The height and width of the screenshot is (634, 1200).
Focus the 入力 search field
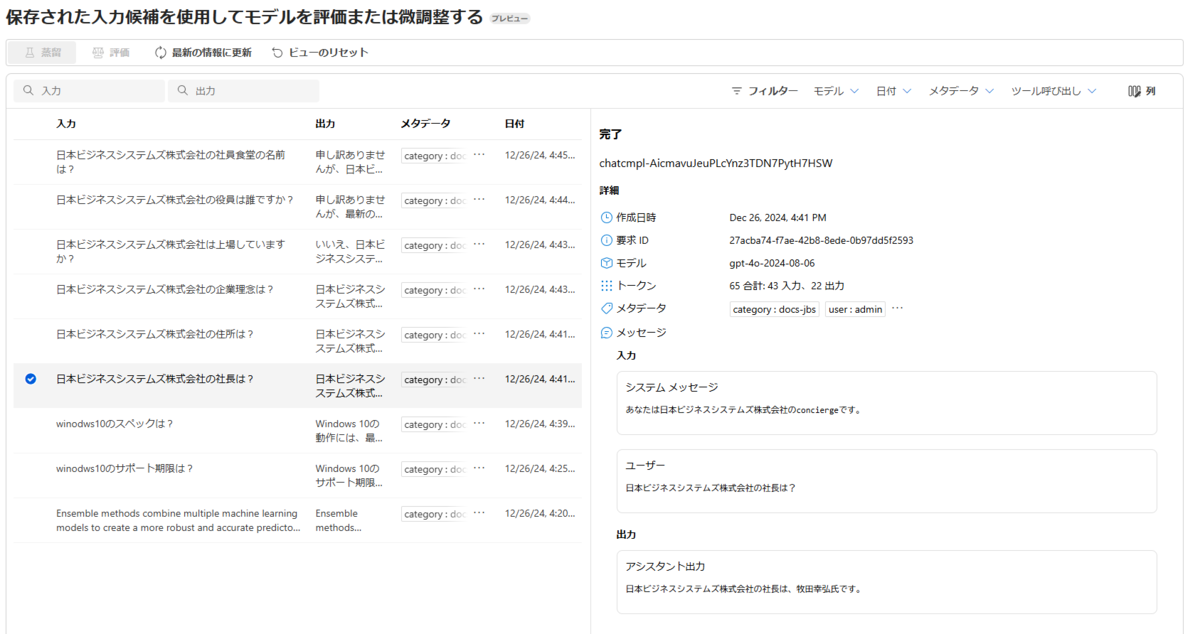[x=89, y=90]
